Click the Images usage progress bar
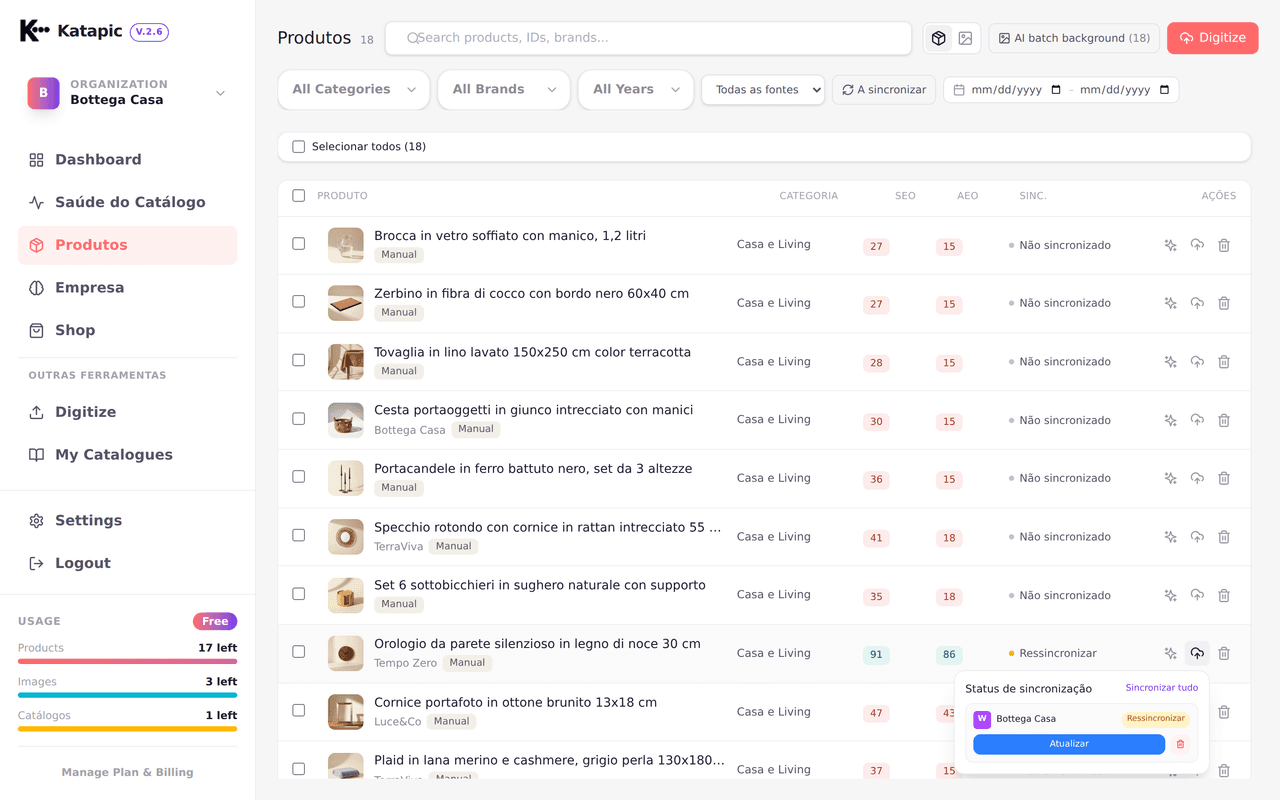Viewport: 1280px width, 800px height. tap(127, 695)
